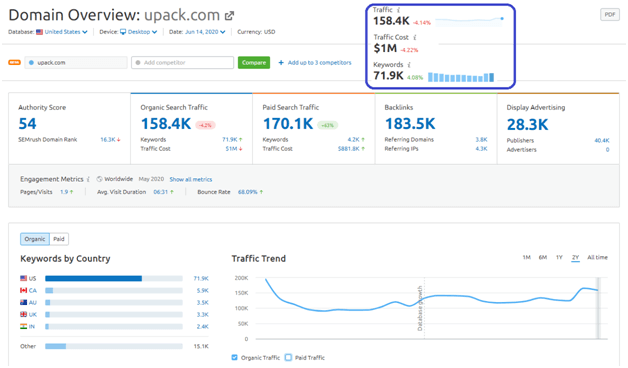Image resolution: width=628 pixels, height=368 pixels.
Task: Switch to the Paid tab
Action: click(x=59, y=239)
